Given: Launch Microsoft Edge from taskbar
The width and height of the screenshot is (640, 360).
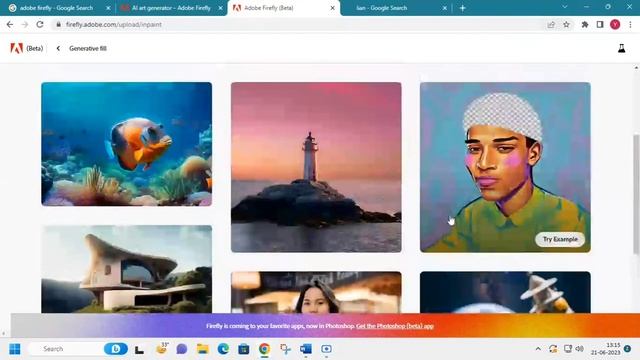Looking at the screenshot, I should tap(223, 349).
